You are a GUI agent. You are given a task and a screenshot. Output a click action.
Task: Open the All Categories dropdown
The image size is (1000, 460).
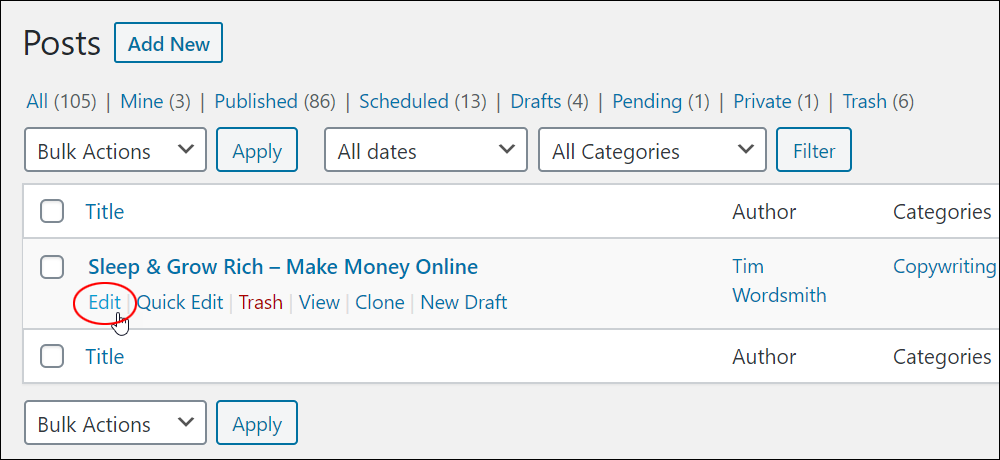pyautogui.click(x=652, y=150)
